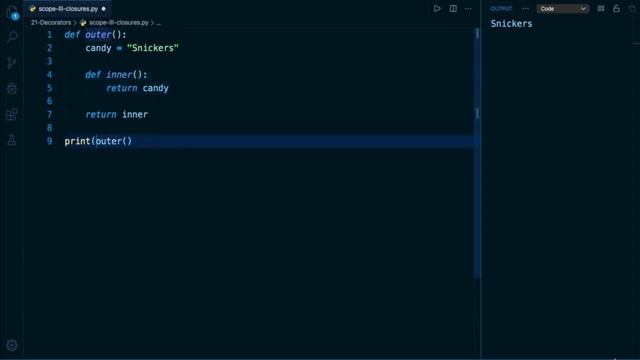Toggle output auto-scroll lock
Viewport: 640px width, 360px height.
tap(616, 9)
